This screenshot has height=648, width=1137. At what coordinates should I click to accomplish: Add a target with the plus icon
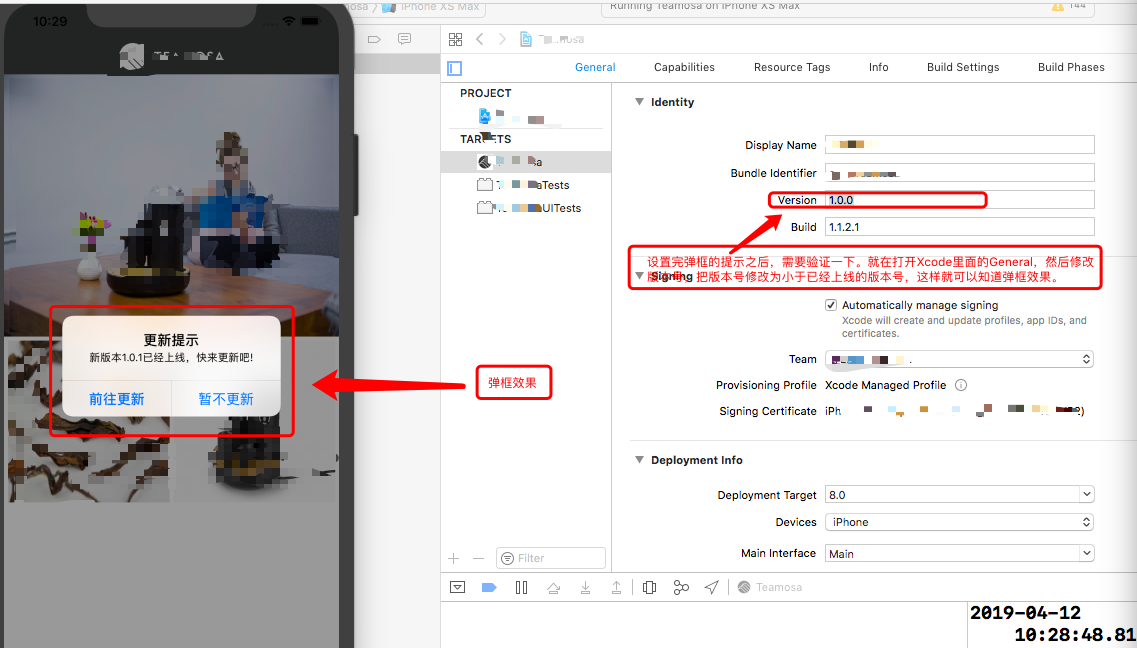454,558
